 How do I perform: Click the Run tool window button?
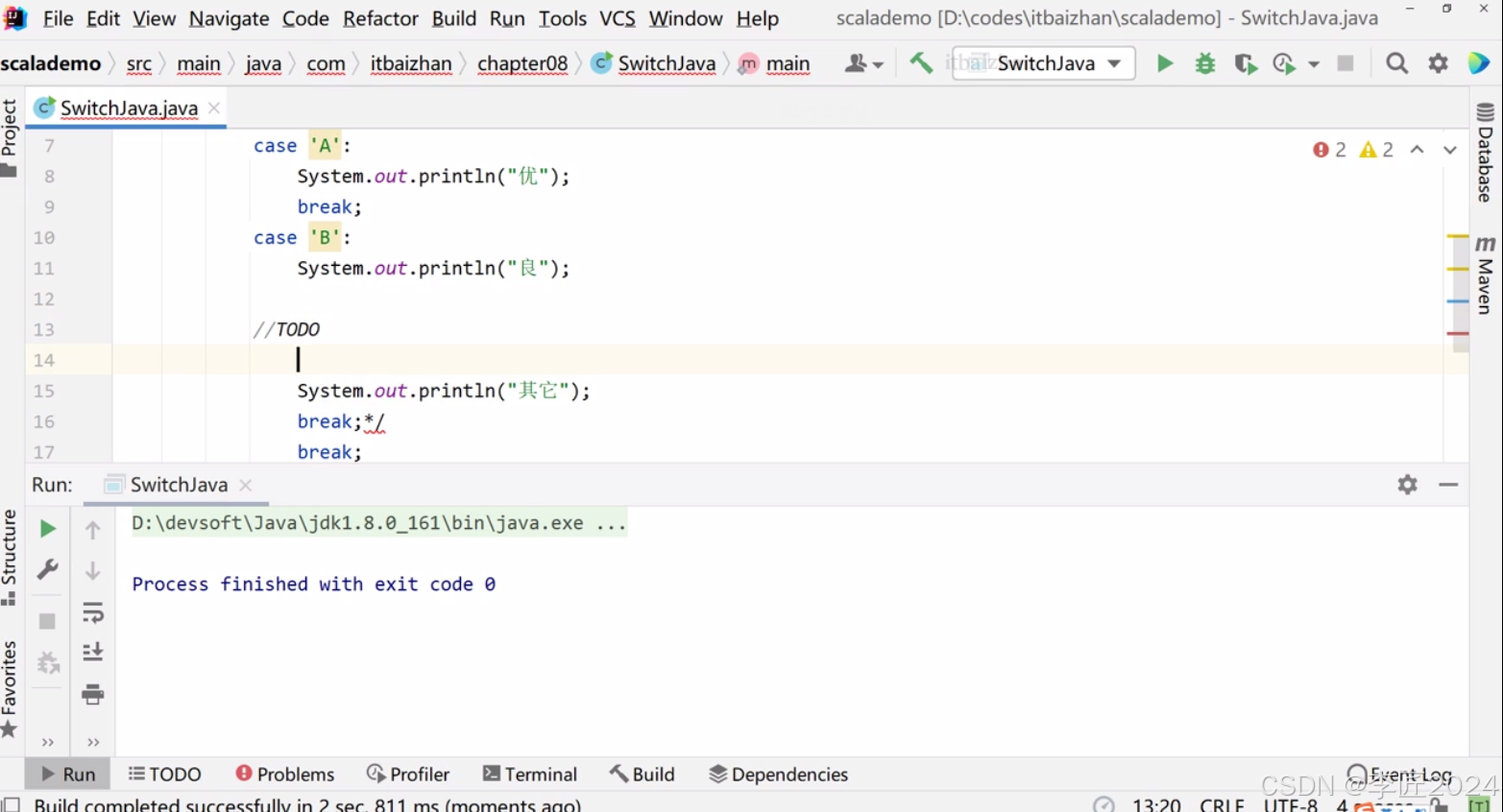[x=68, y=775]
